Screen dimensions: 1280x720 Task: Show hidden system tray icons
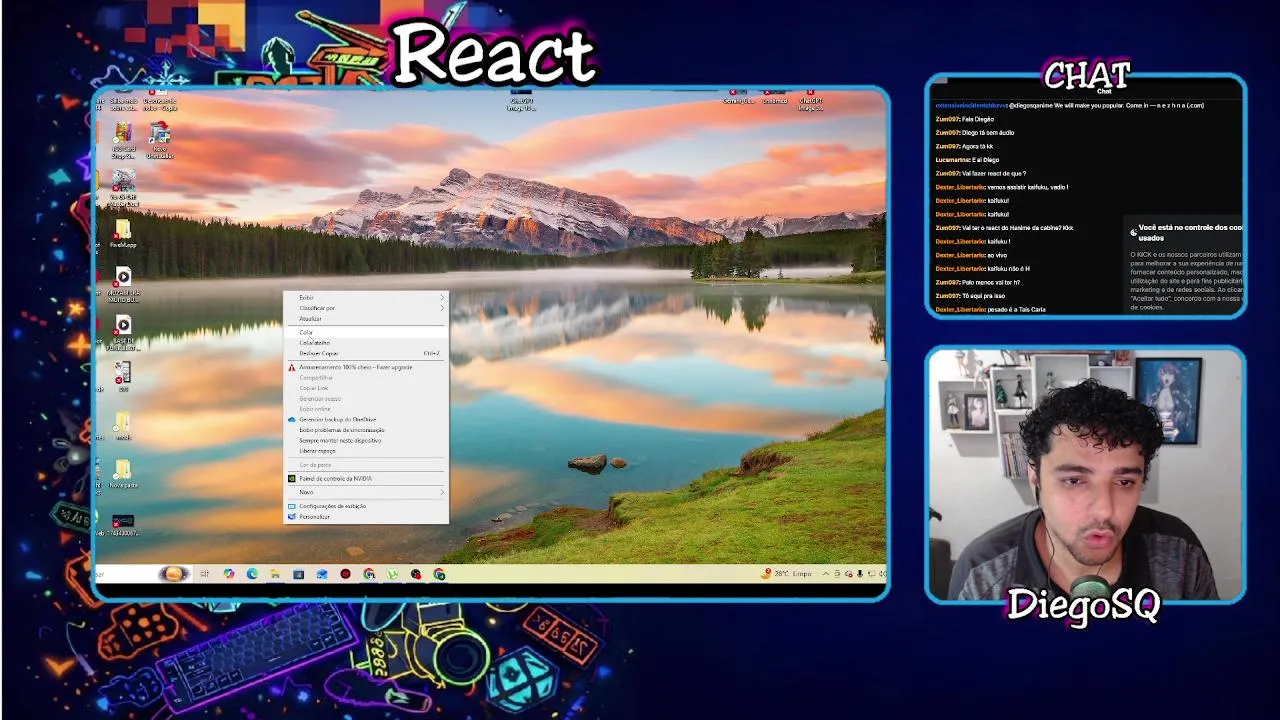(826, 574)
